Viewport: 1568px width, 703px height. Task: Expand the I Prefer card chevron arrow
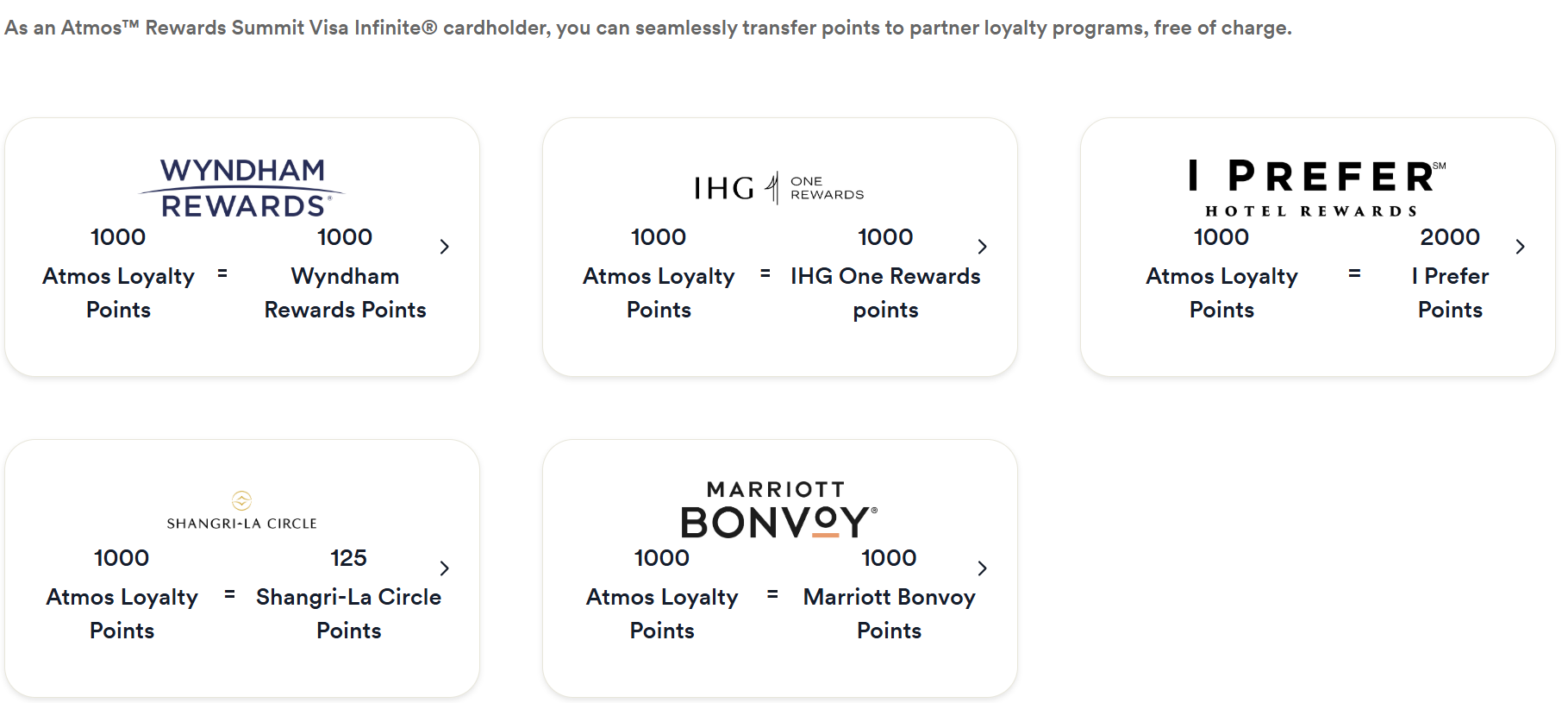tap(1521, 247)
